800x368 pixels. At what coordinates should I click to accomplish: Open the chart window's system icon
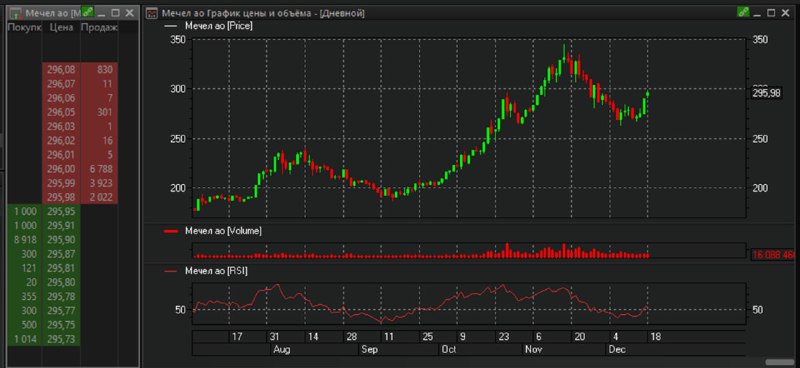[x=152, y=13]
